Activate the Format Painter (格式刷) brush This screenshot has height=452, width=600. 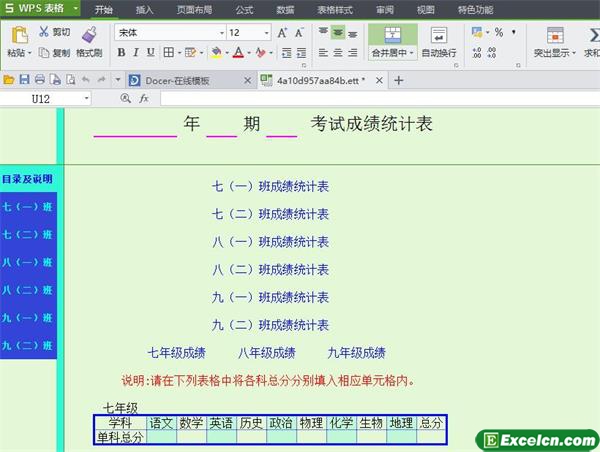coord(89,35)
